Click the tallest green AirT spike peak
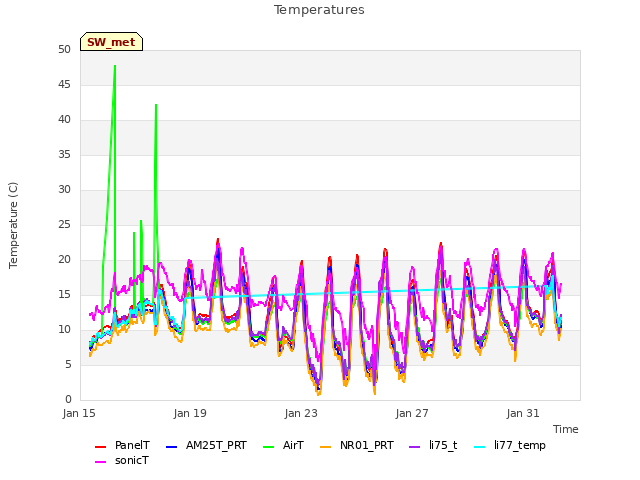The width and height of the screenshot is (640, 480). (115, 66)
